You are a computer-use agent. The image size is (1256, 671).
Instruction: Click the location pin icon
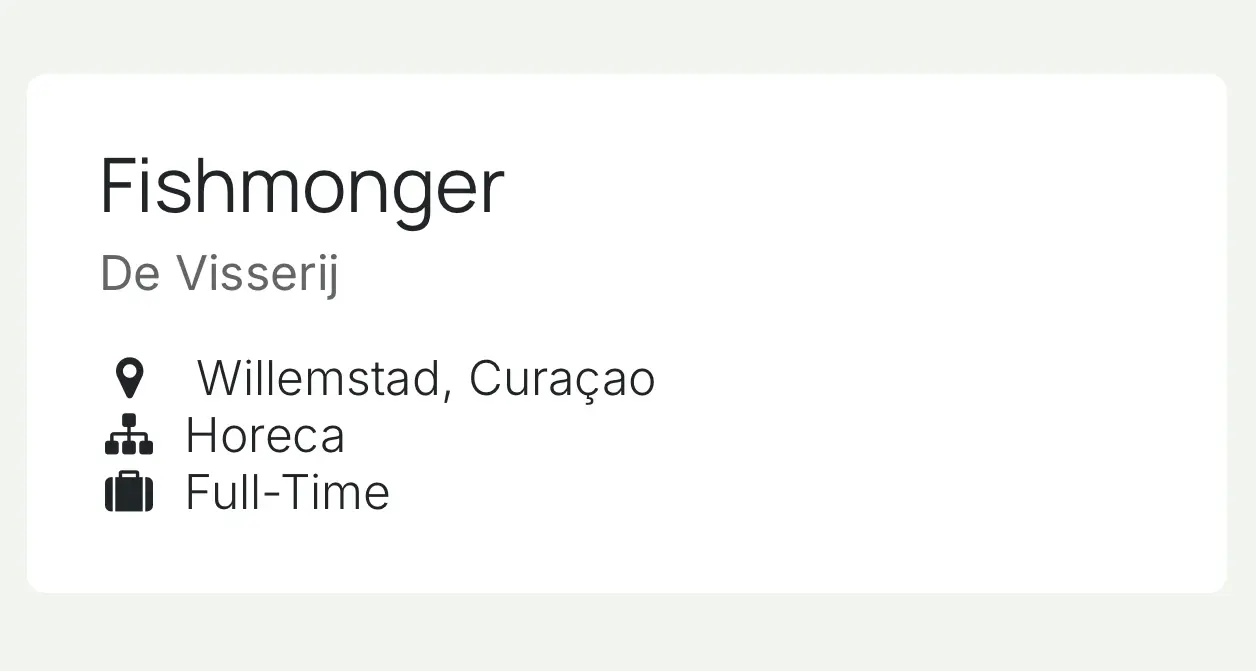(x=129, y=379)
